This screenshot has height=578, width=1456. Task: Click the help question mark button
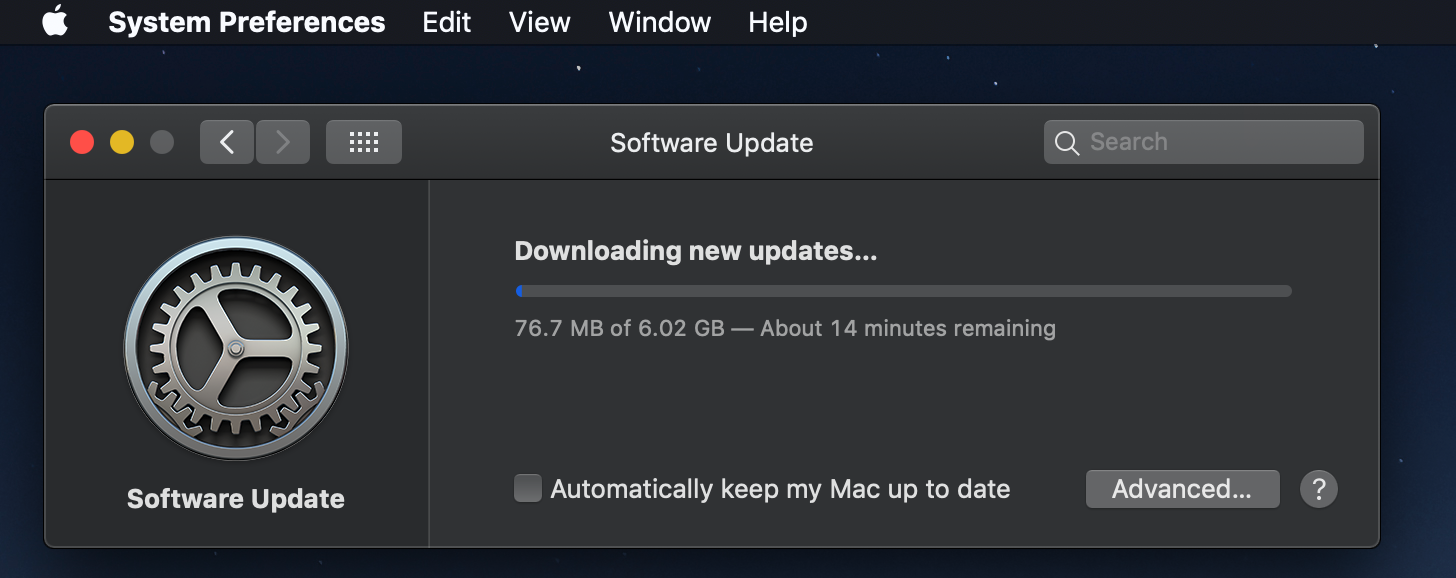pos(1319,489)
